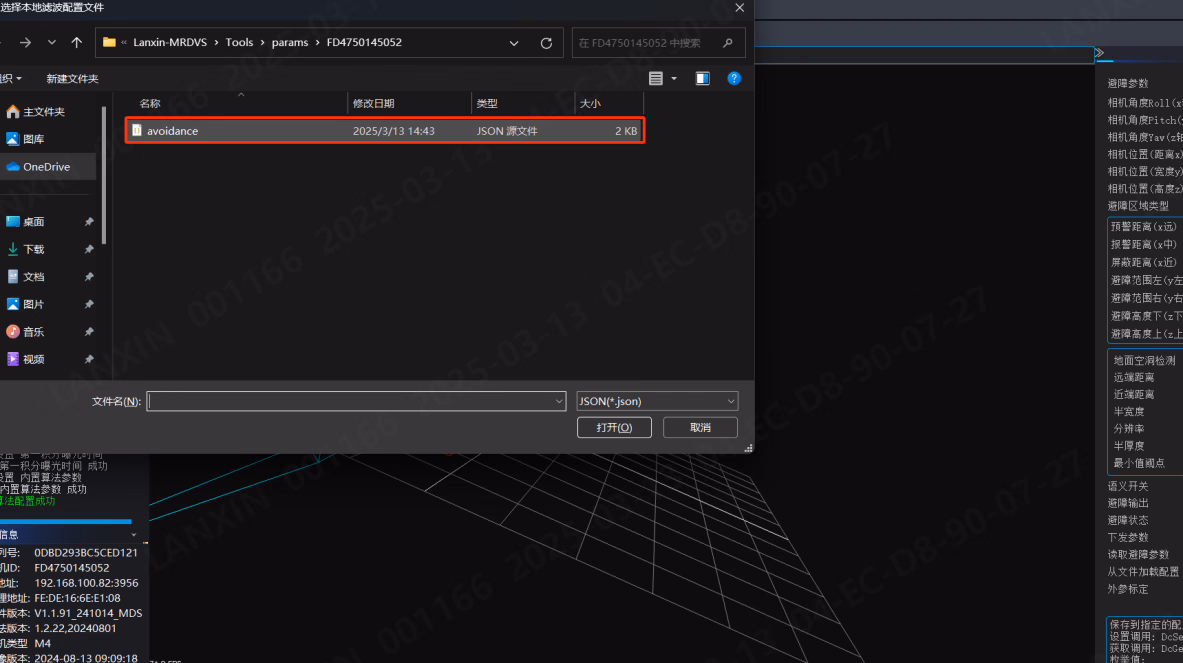The image size is (1183, 663).
Task: Click 预警距离 parameter row
Action: [1144, 226]
